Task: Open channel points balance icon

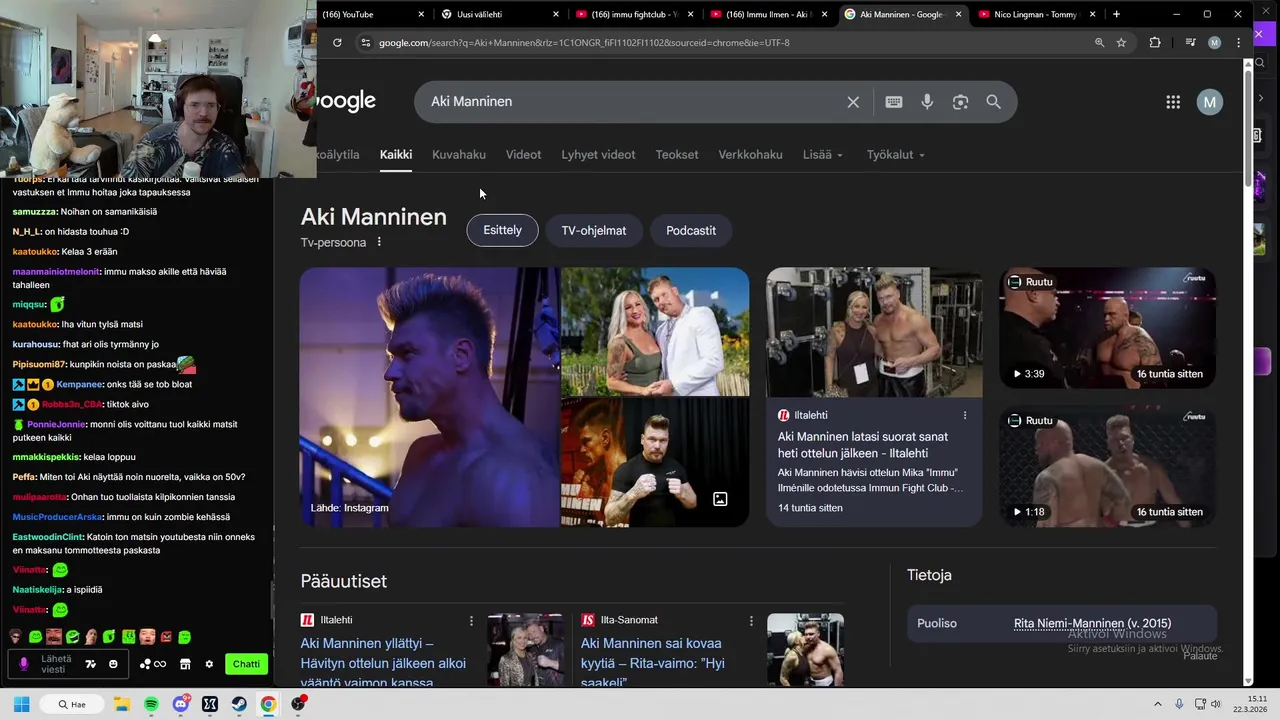Action: pos(153,664)
